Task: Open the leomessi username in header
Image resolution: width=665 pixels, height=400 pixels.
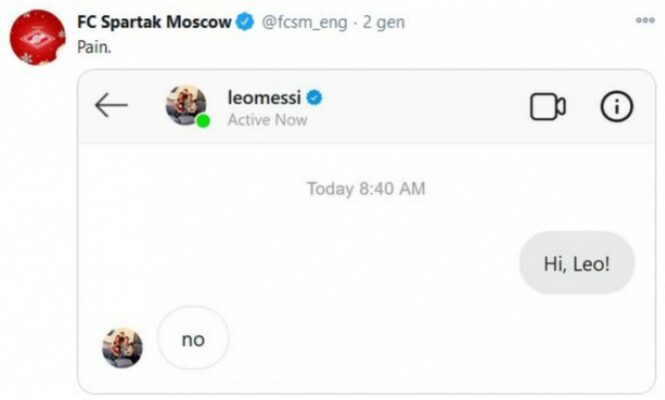Action: (x=264, y=97)
